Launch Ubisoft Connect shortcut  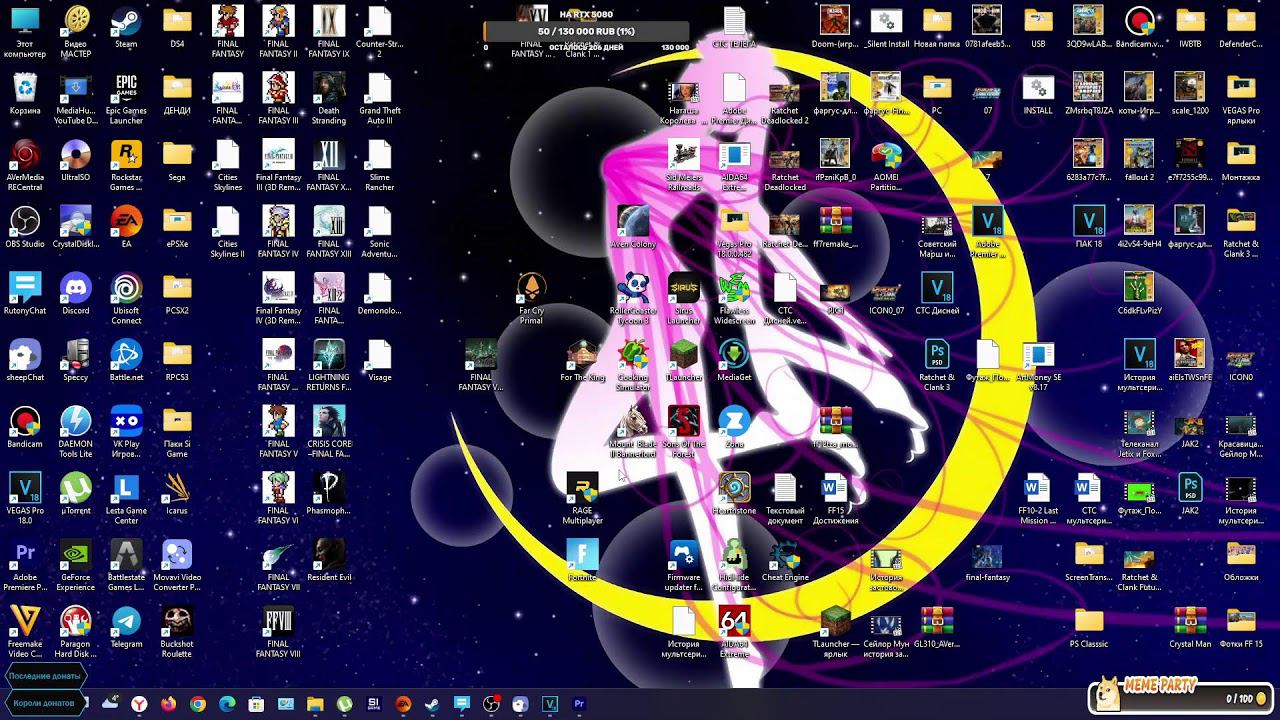click(x=126, y=299)
